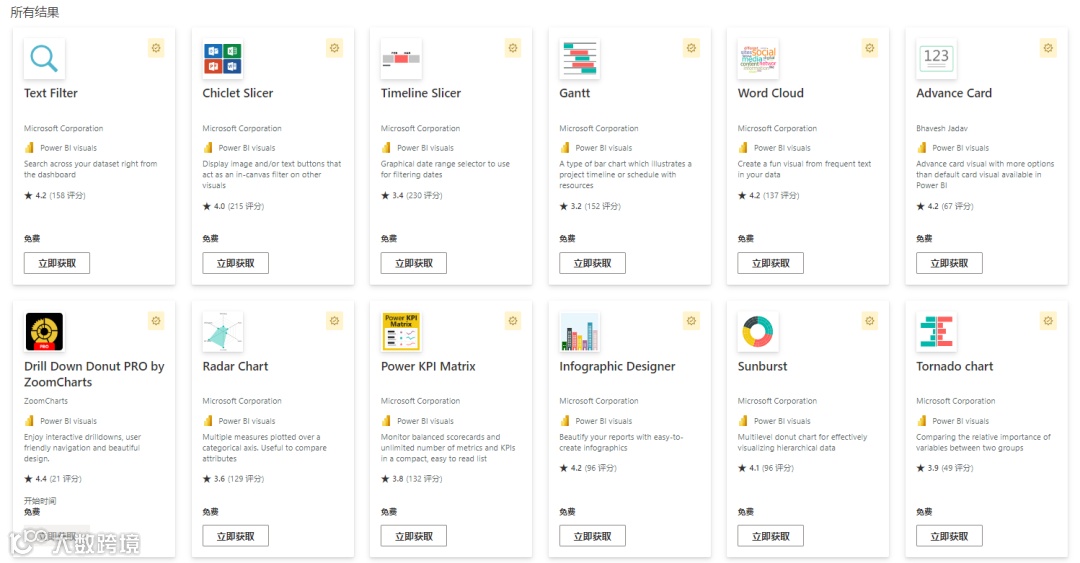This screenshot has height=563, width=1080.
Task: Click the 3.8 (132 评分) rating
Action: pyautogui.click(x=412, y=479)
